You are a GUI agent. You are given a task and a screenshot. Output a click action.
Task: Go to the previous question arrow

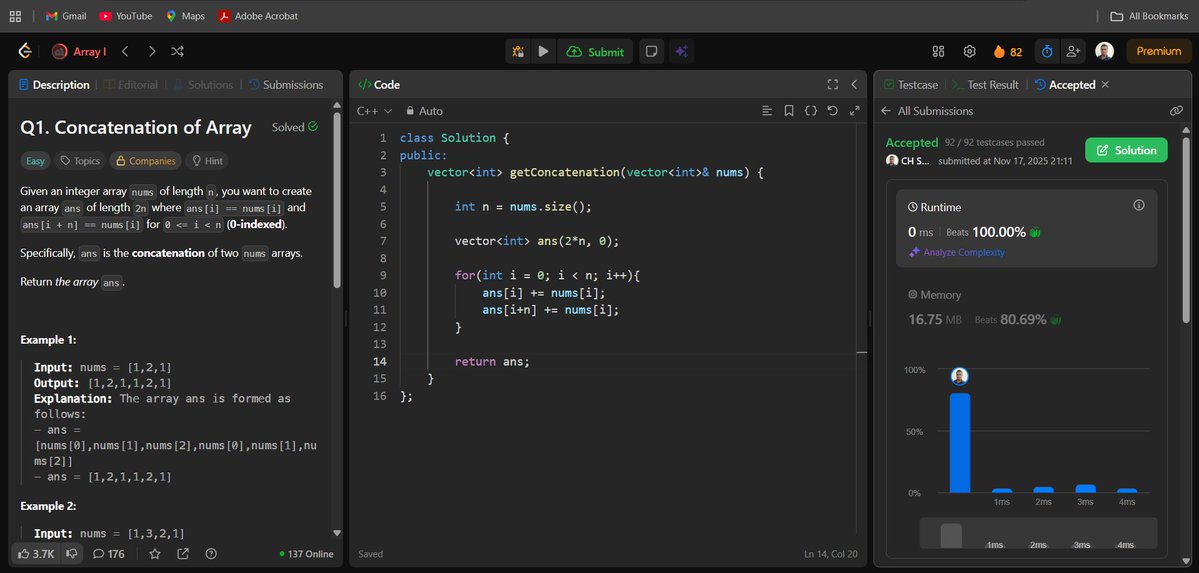pyautogui.click(x=125, y=51)
